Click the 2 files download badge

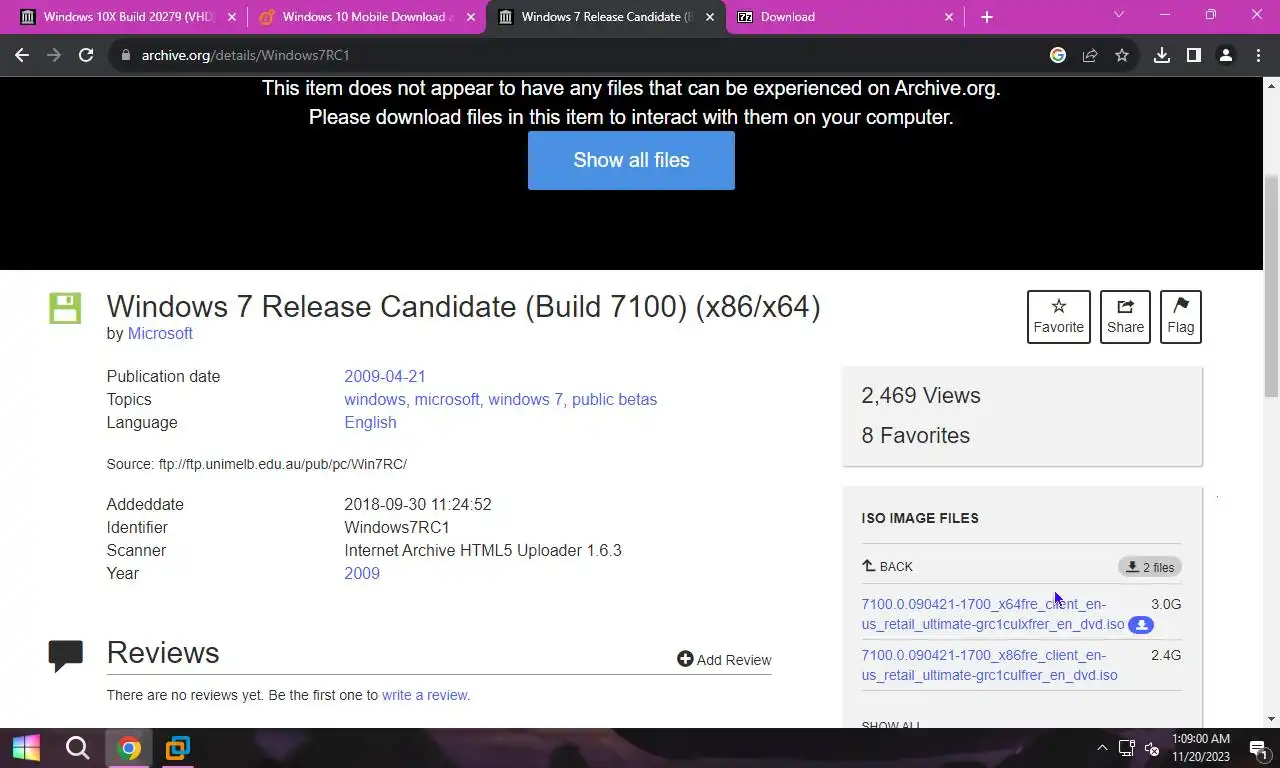coord(1150,567)
